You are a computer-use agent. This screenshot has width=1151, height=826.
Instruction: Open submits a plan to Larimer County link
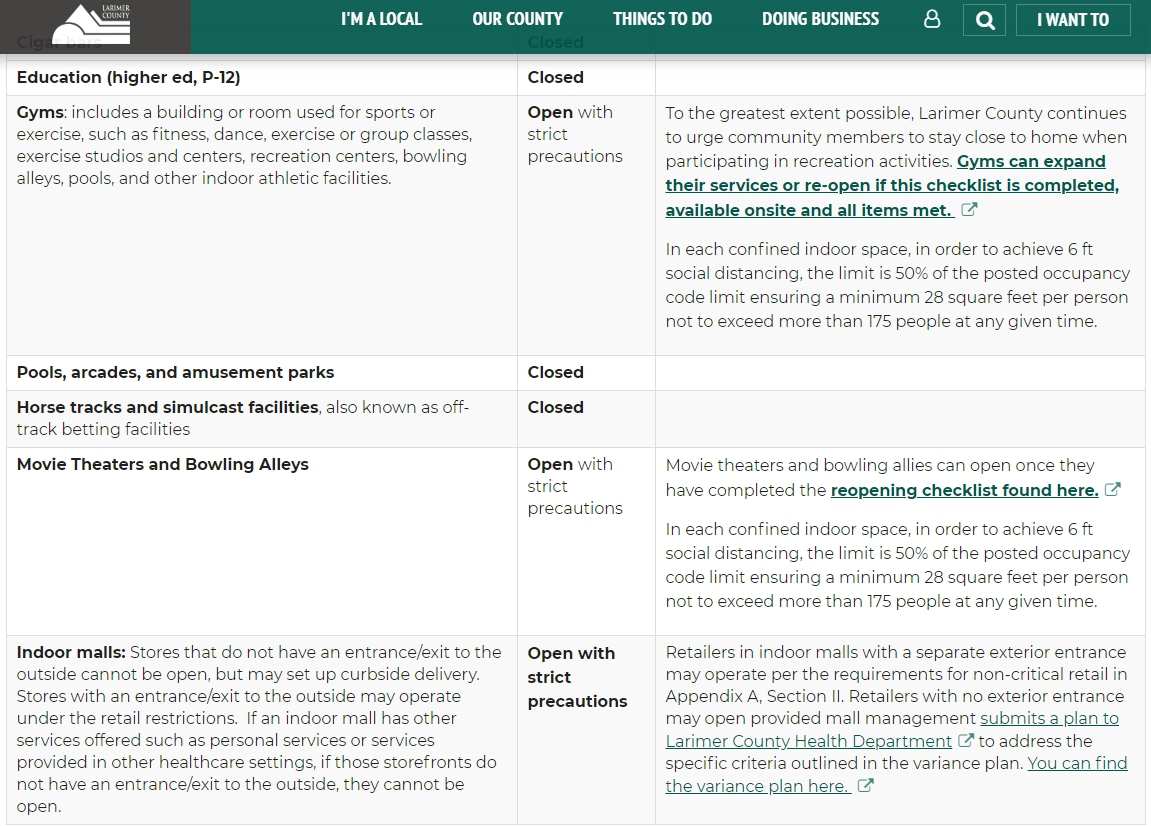(x=1049, y=719)
